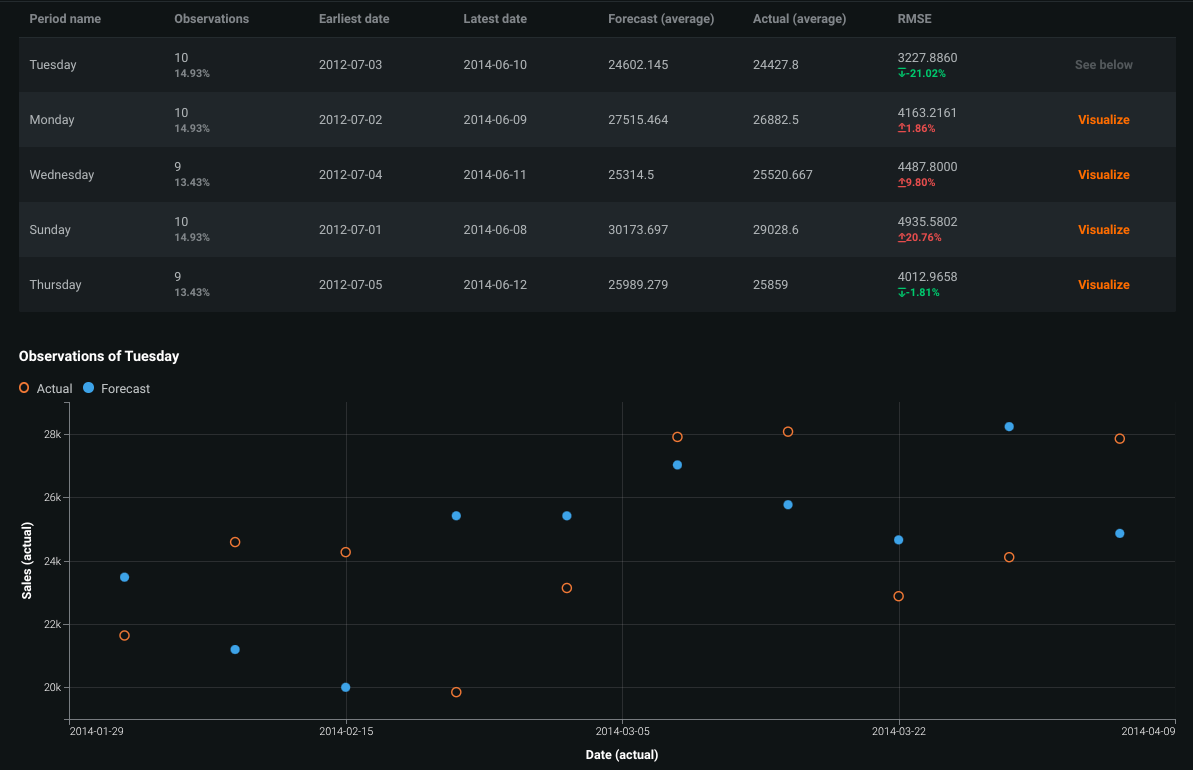Sort table by Observations column header
Viewport: 1193px width, 770px height.
tap(211, 19)
